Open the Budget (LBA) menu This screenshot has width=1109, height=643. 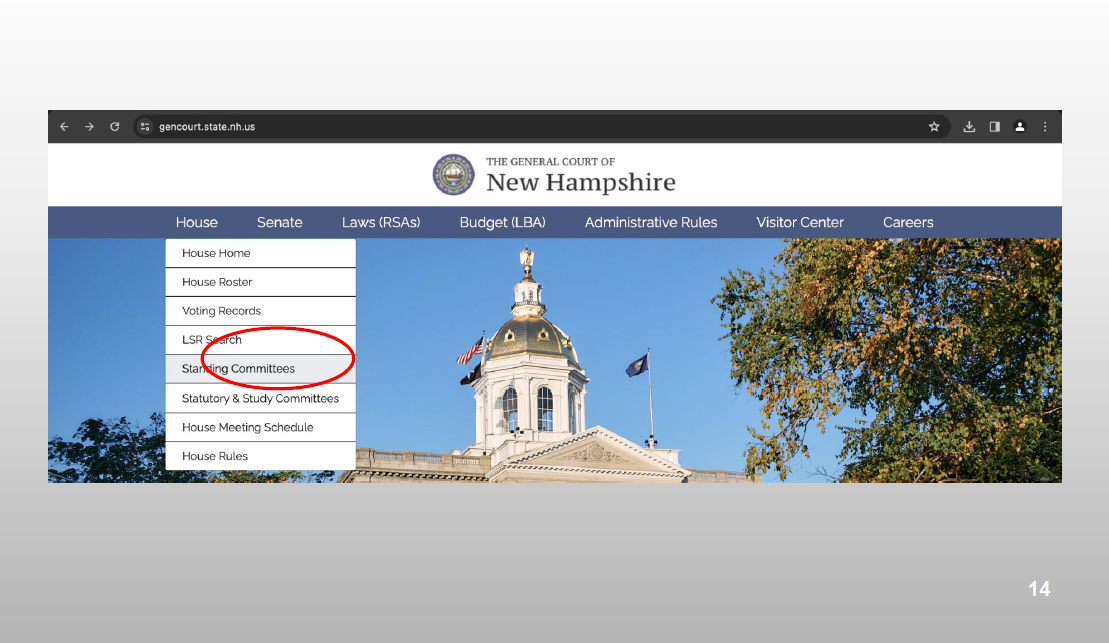(502, 222)
